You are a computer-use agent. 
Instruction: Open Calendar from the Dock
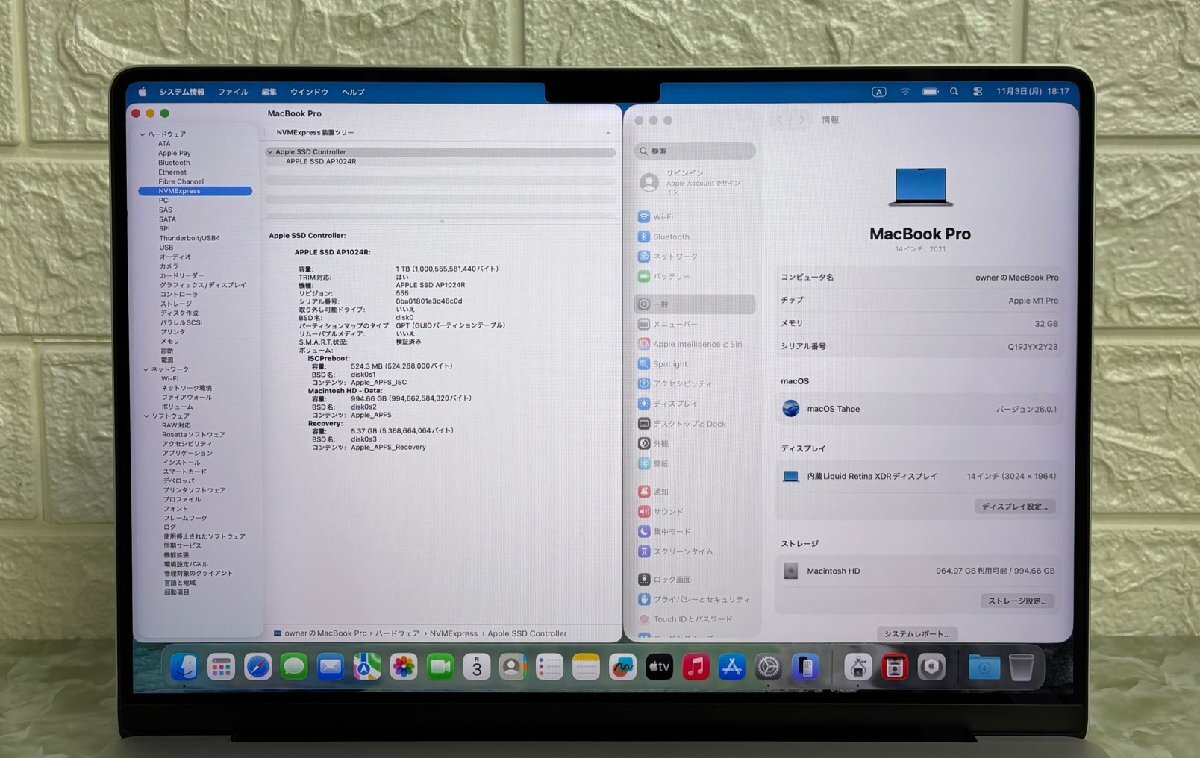tap(477, 667)
